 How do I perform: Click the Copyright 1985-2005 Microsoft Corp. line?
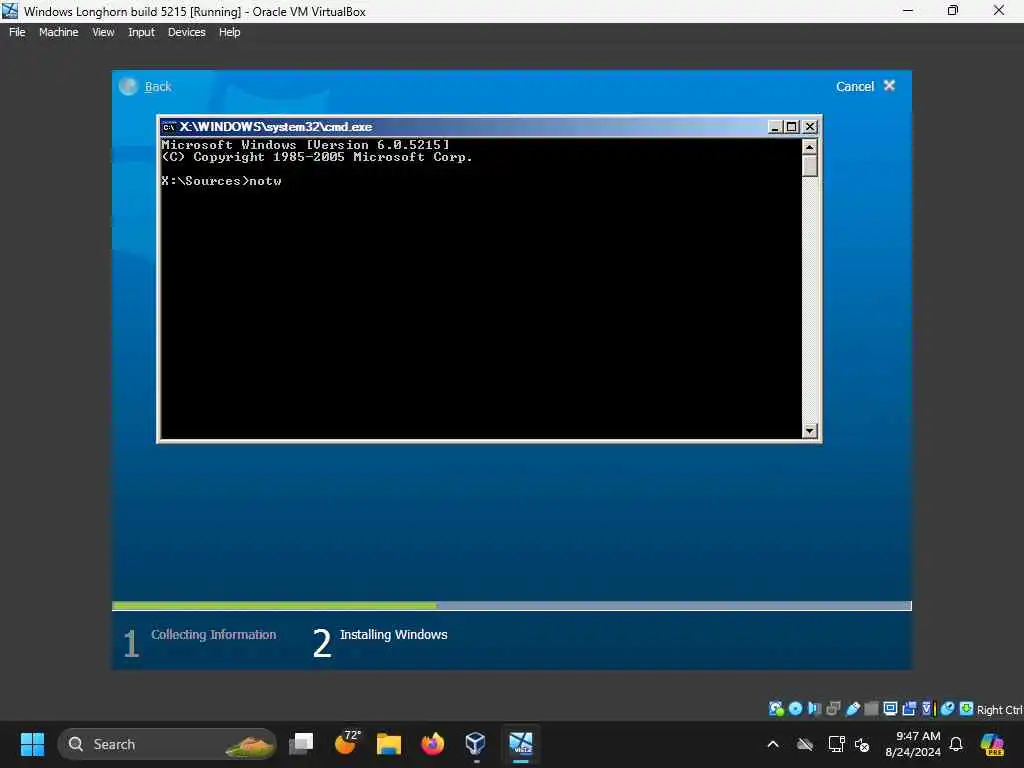pyautogui.click(x=317, y=157)
